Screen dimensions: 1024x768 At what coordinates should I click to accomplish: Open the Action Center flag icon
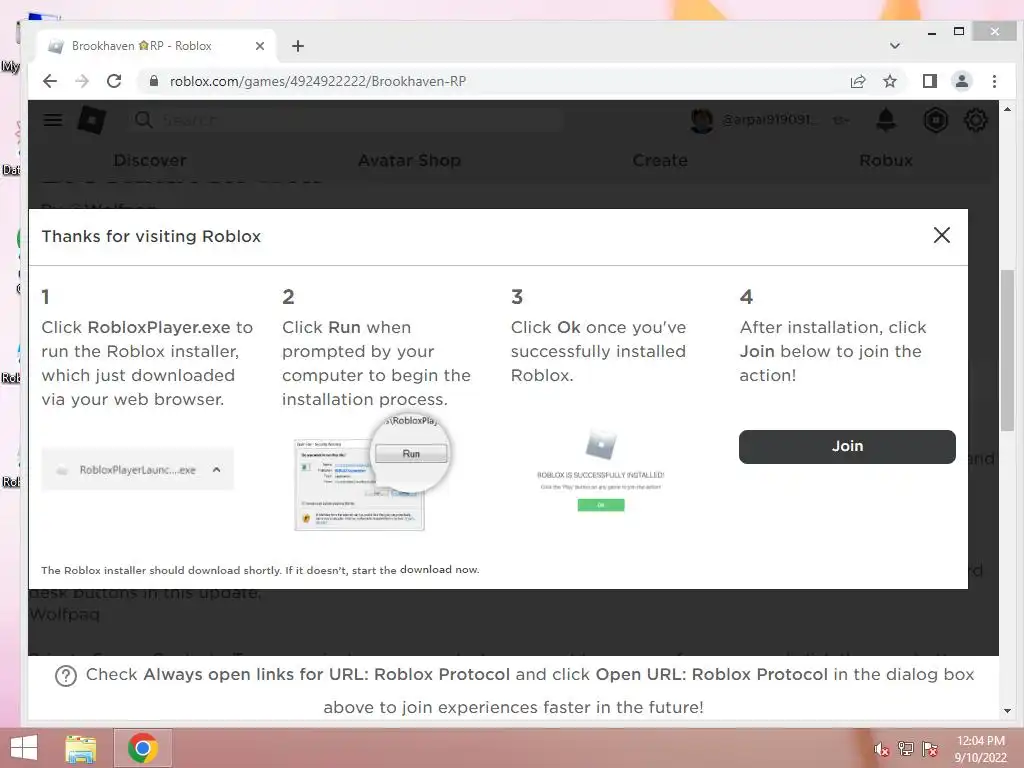tap(930, 749)
